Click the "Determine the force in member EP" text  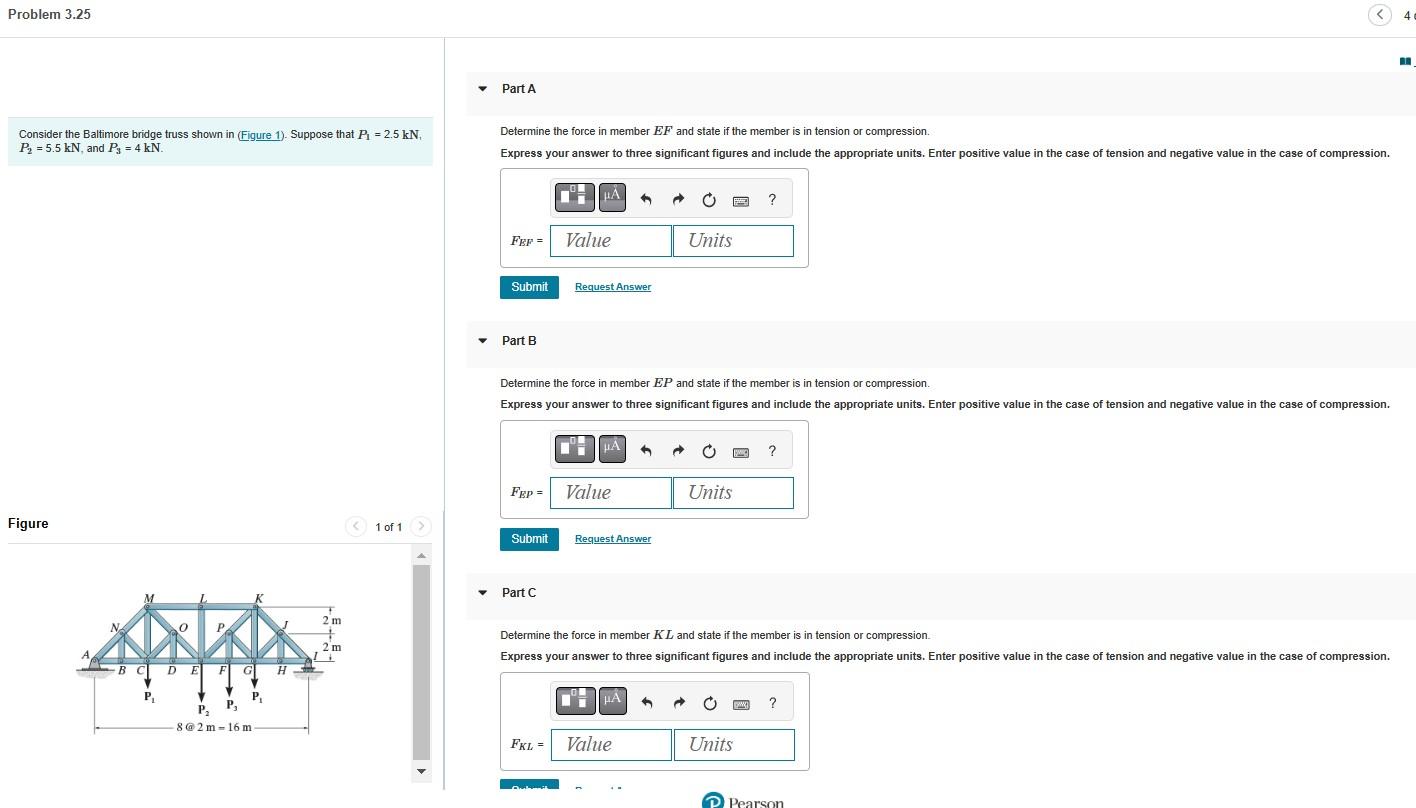[715, 383]
